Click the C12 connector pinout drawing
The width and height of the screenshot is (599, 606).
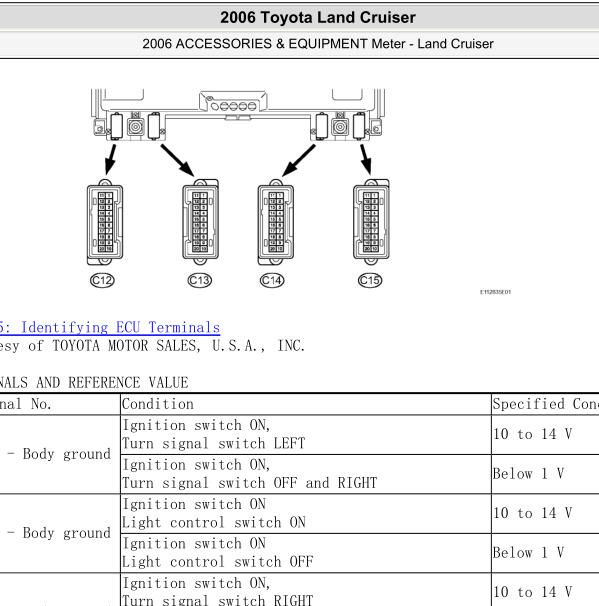105,222
